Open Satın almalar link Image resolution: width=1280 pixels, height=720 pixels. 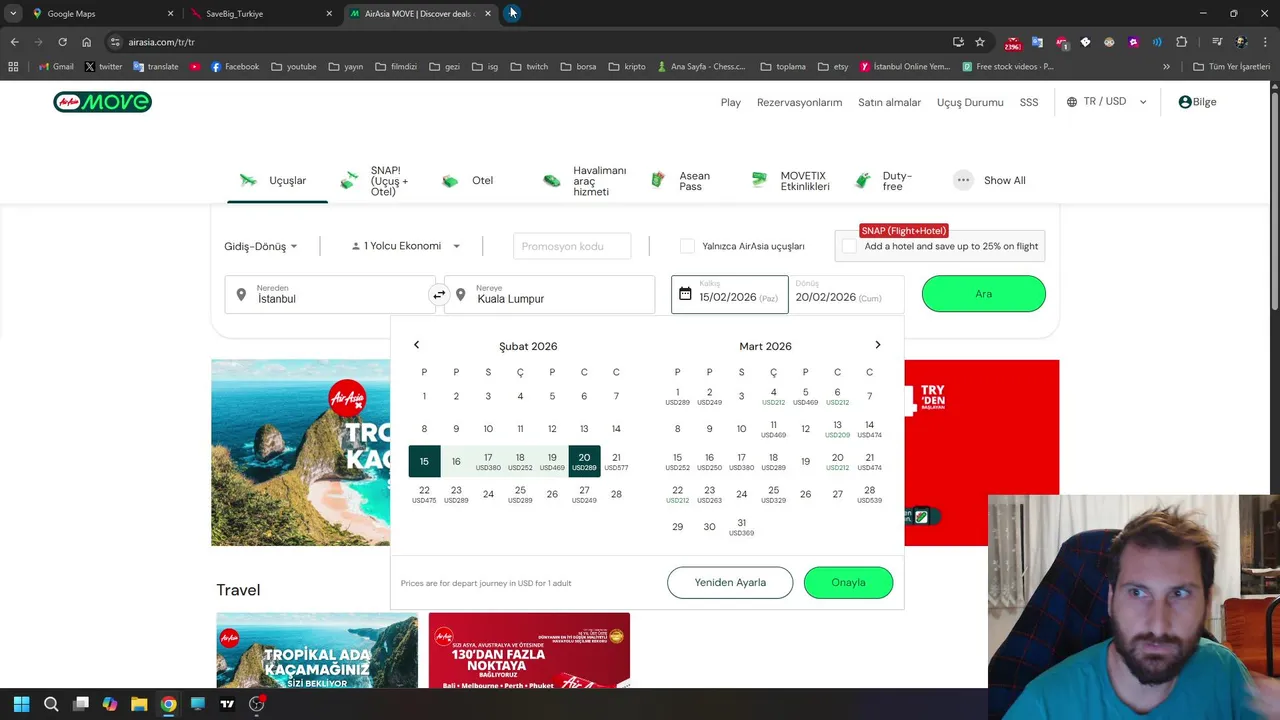coord(889,102)
